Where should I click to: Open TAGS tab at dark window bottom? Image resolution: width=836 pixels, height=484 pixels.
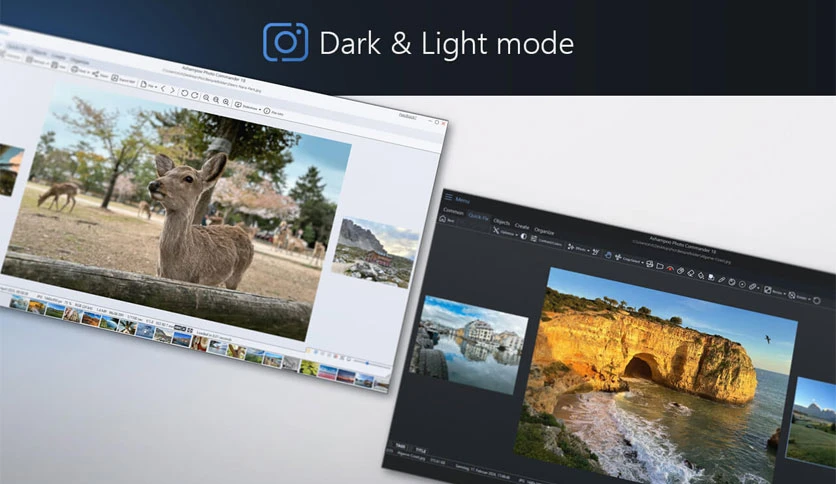click(400, 447)
